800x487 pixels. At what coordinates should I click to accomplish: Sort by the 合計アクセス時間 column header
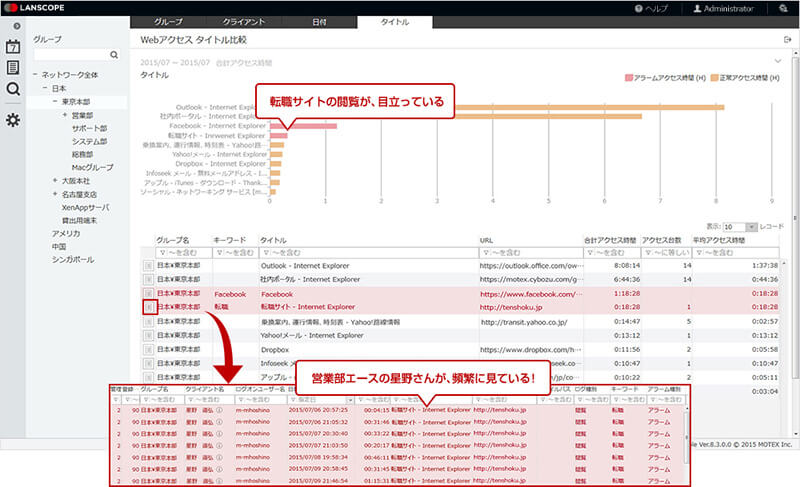click(610, 240)
